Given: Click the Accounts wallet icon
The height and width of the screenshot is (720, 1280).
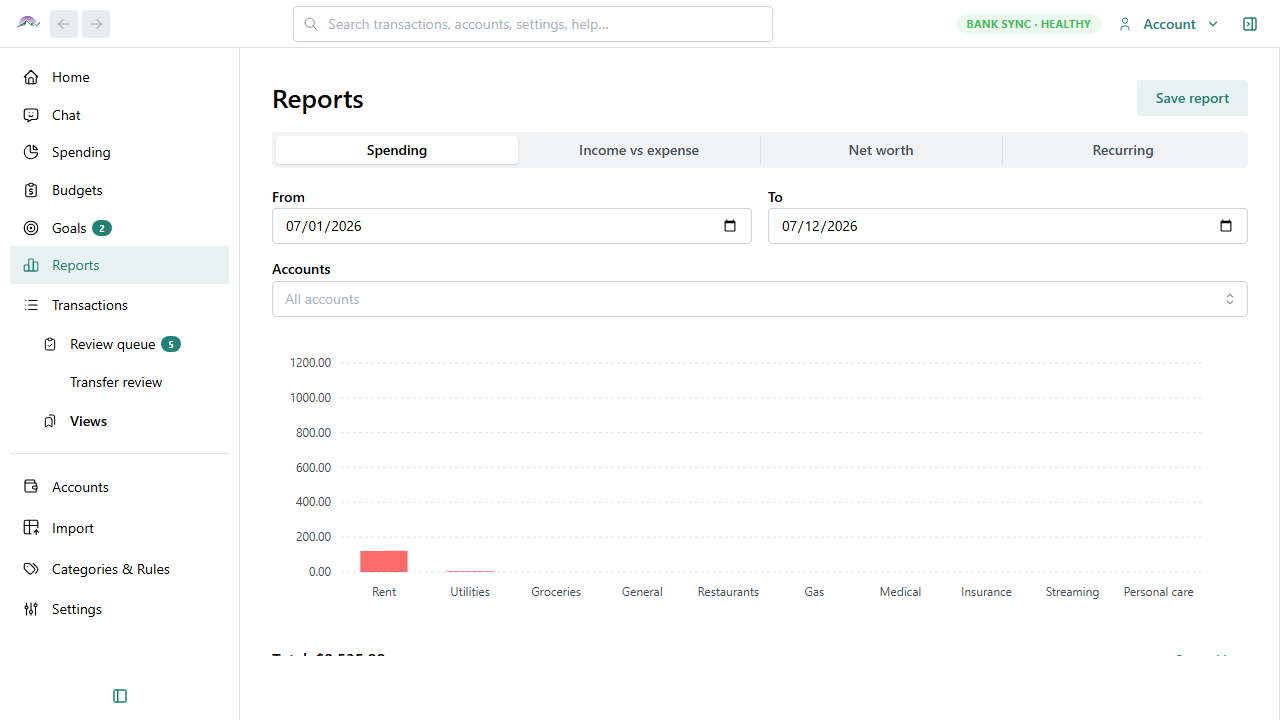Looking at the screenshot, I should (31, 487).
